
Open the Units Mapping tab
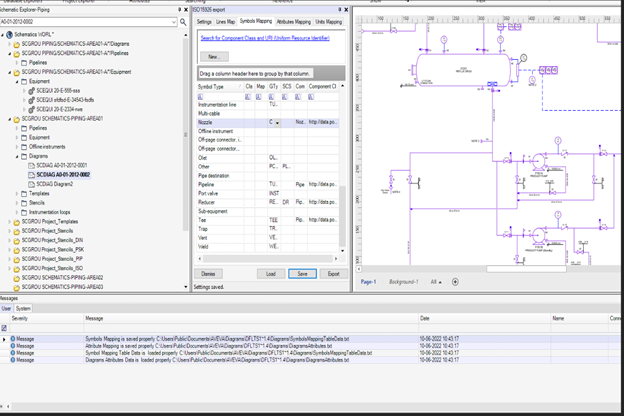(x=329, y=22)
